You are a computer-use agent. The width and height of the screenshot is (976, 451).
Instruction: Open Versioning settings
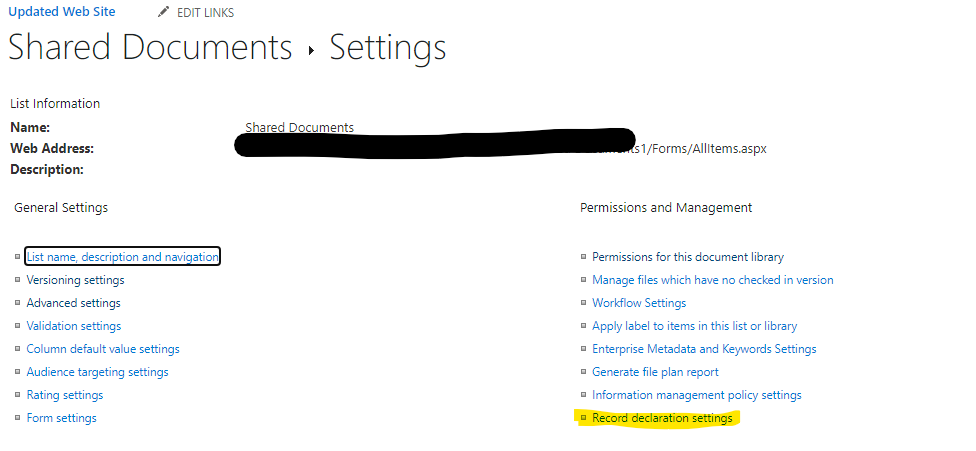[x=75, y=280]
